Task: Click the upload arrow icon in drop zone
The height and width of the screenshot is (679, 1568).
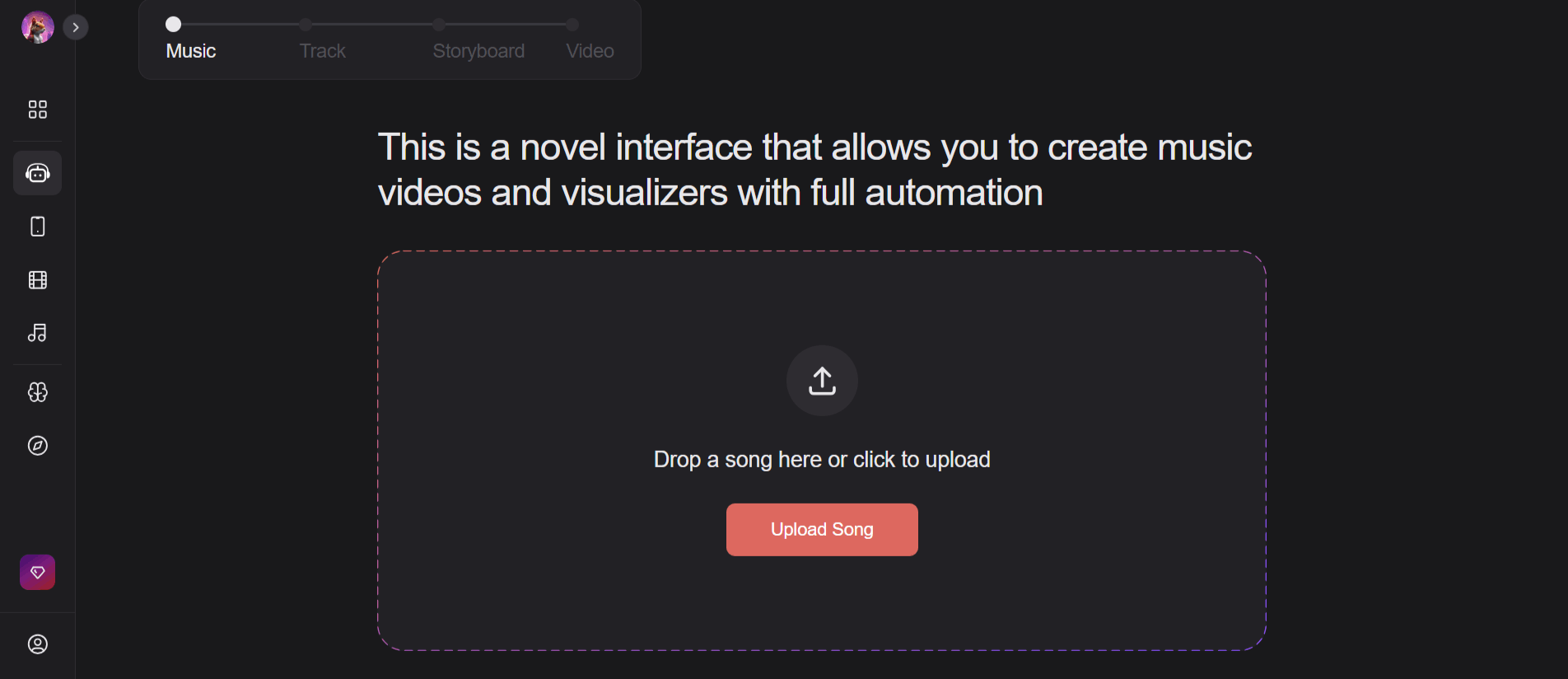Action: (x=822, y=381)
